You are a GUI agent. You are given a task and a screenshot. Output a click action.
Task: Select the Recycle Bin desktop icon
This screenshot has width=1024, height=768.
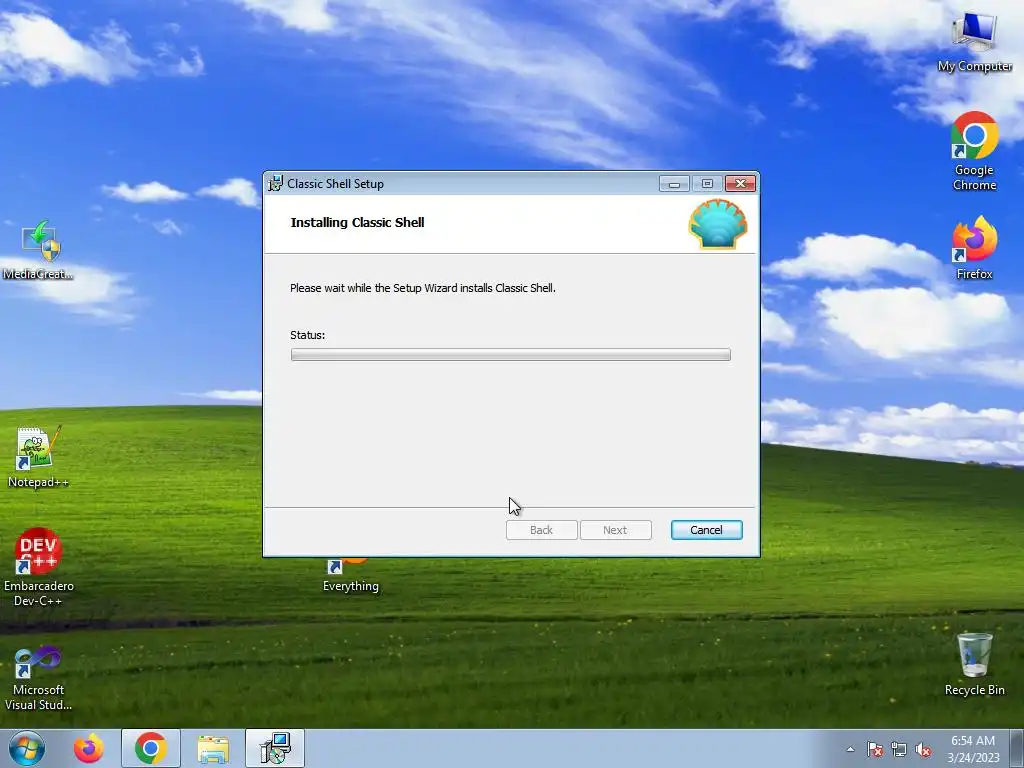pos(974,664)
